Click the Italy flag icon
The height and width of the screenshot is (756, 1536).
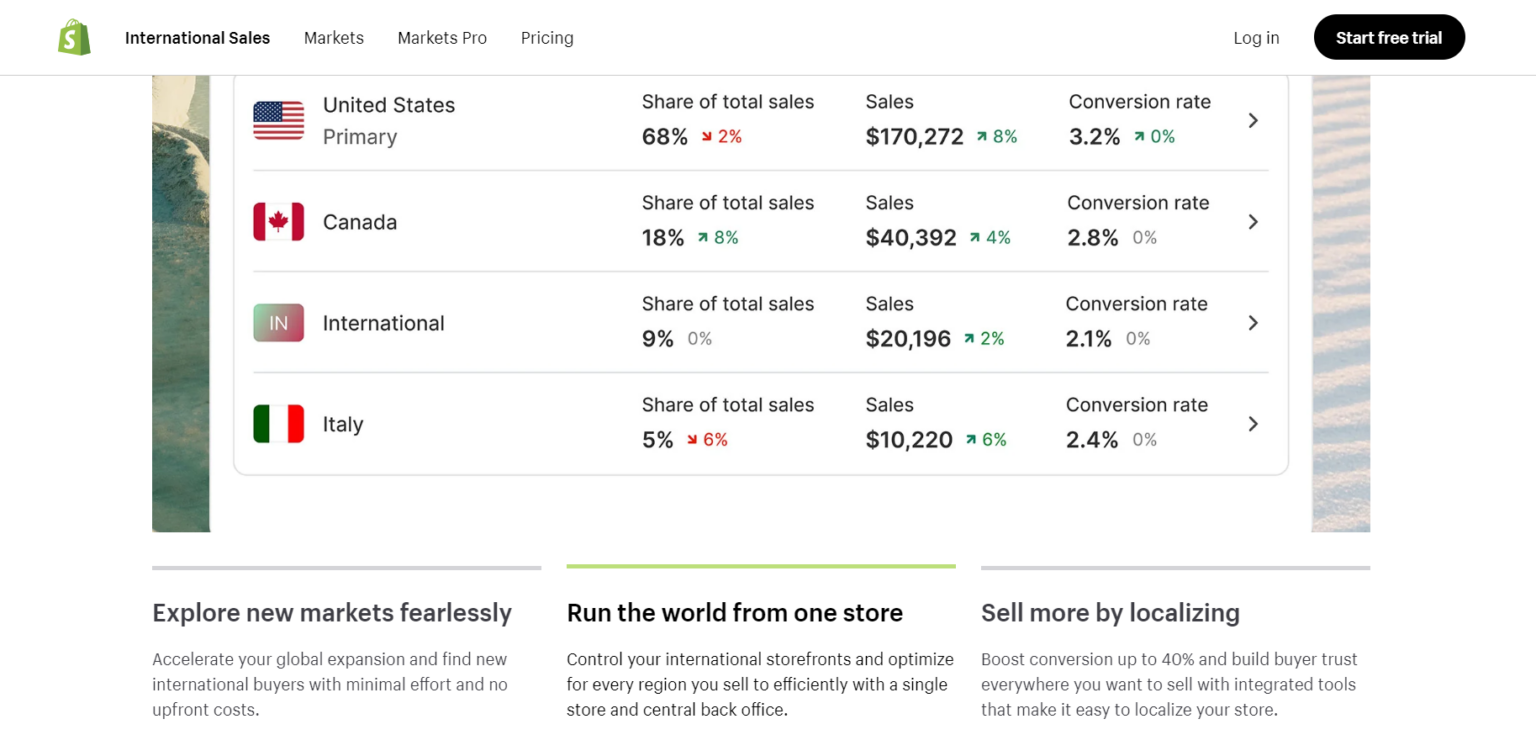tap(278, 423)
